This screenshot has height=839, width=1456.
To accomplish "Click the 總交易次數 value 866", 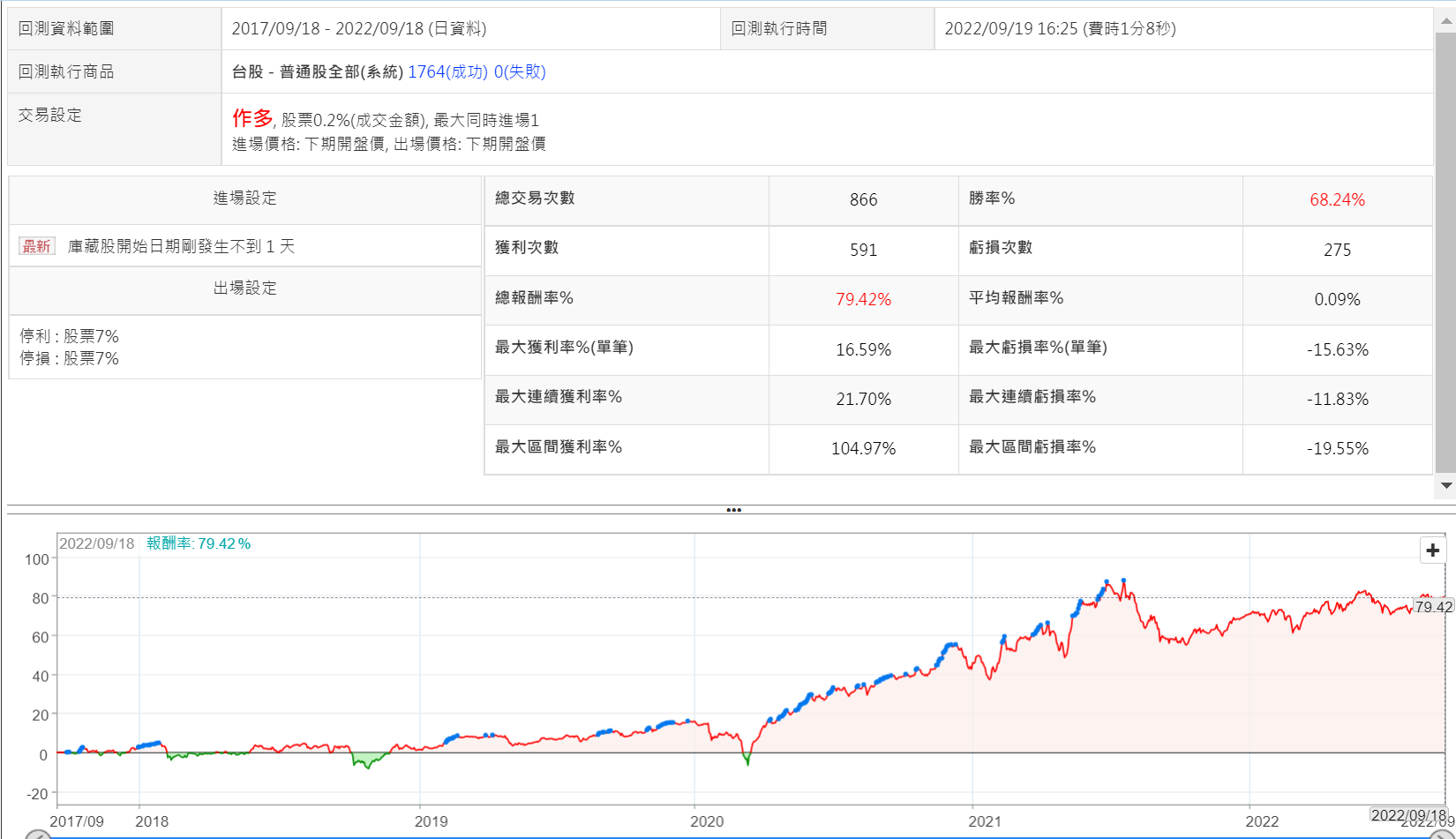I will tap(862, 200).
